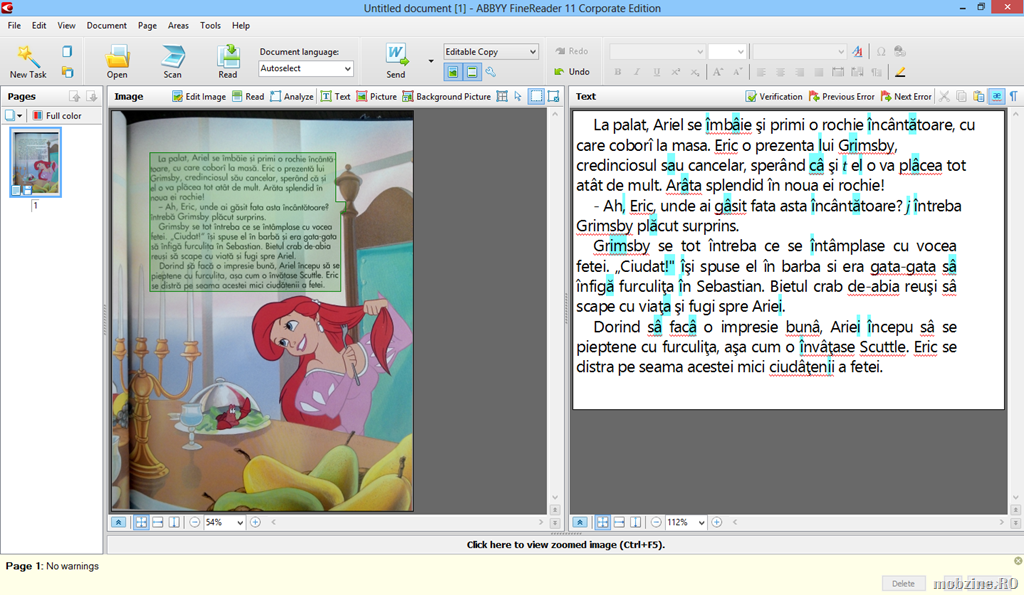Toggle the spell-check highlight button in Text pane
1024x595 pixels.
tap(997, 97)
